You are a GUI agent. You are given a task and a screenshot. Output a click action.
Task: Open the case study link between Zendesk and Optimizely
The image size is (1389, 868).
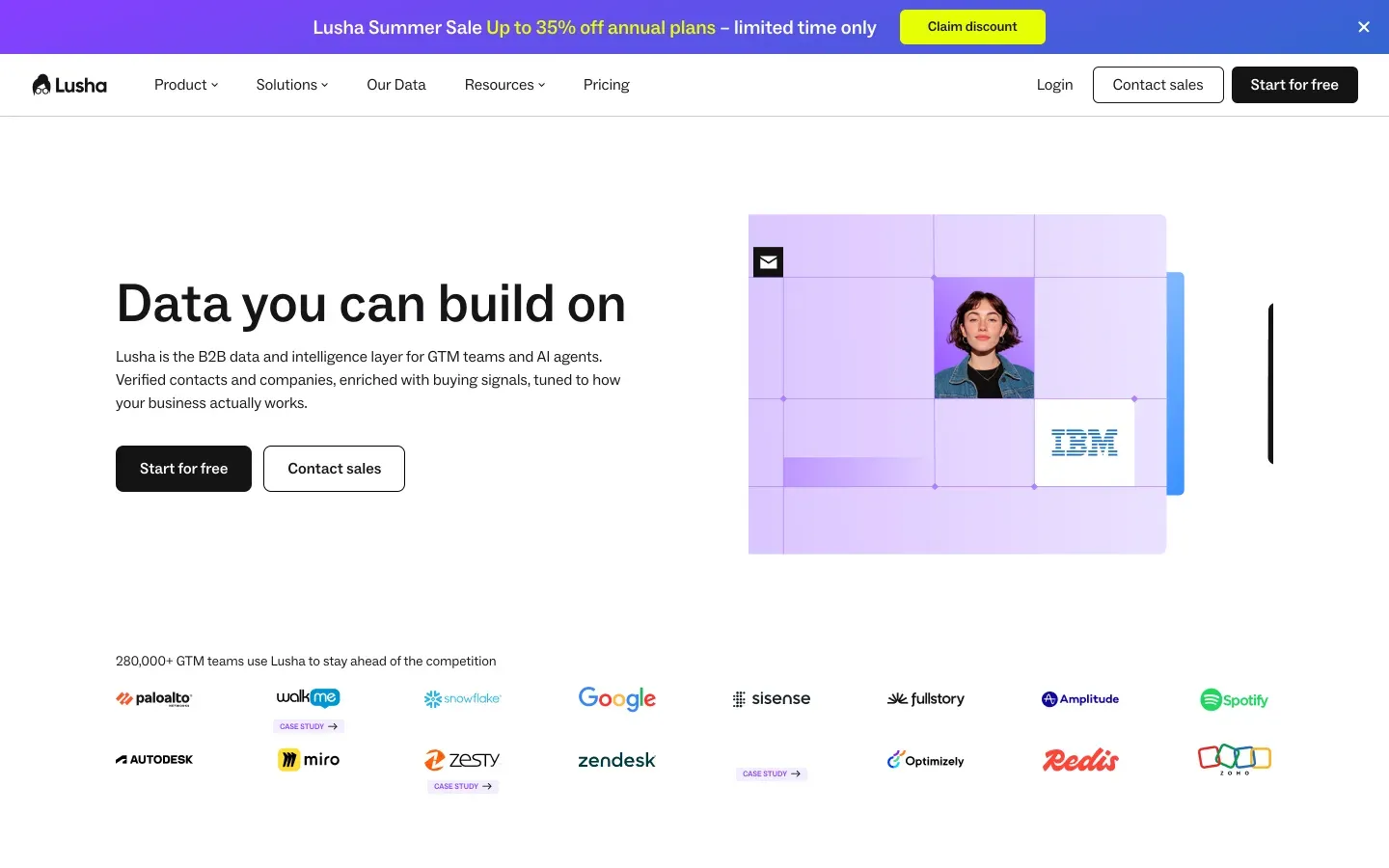pos(772,773)
